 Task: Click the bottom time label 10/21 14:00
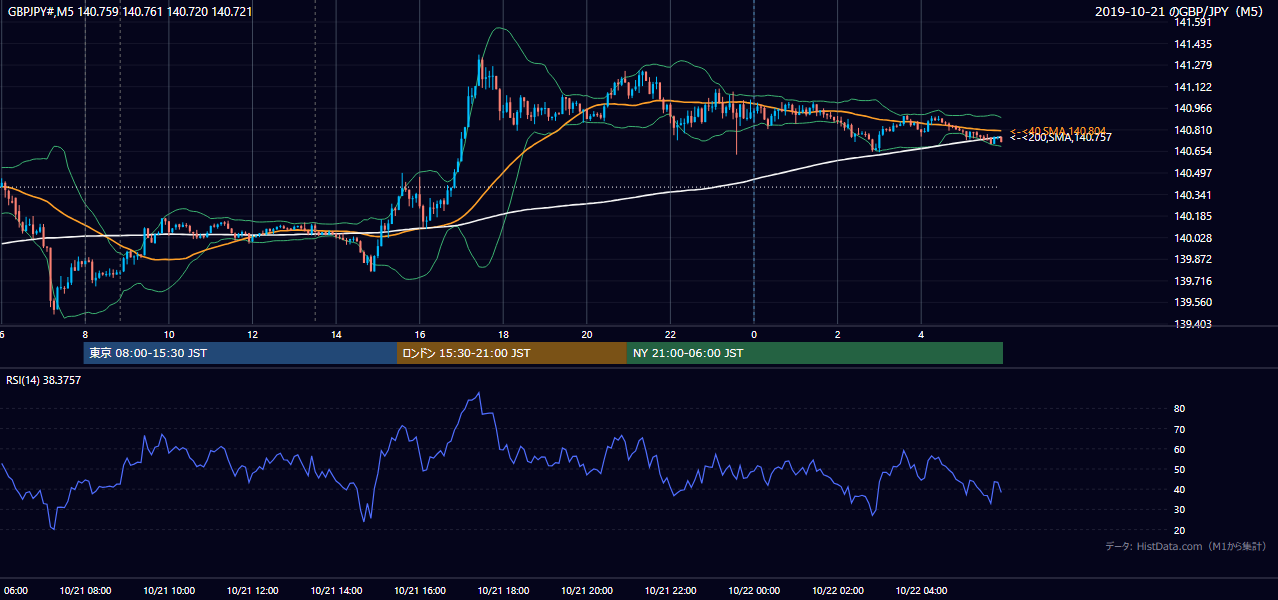click(336, 591)
